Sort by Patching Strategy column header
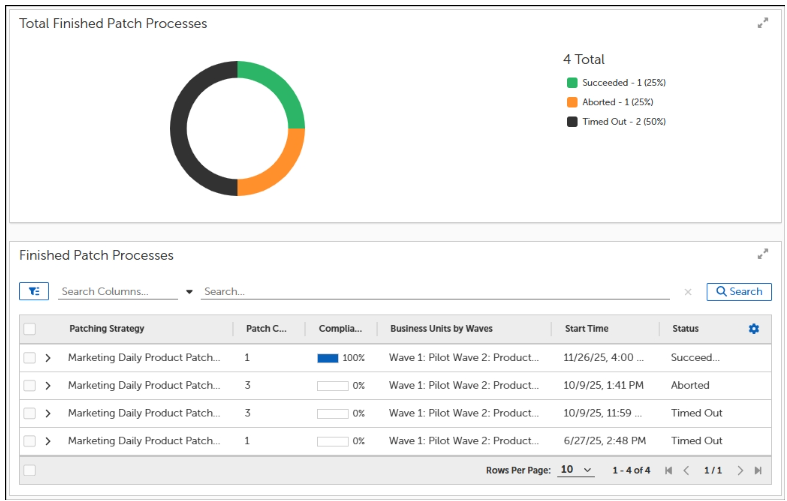The width and height of the screenshot is (787, 501). (107, 329)
